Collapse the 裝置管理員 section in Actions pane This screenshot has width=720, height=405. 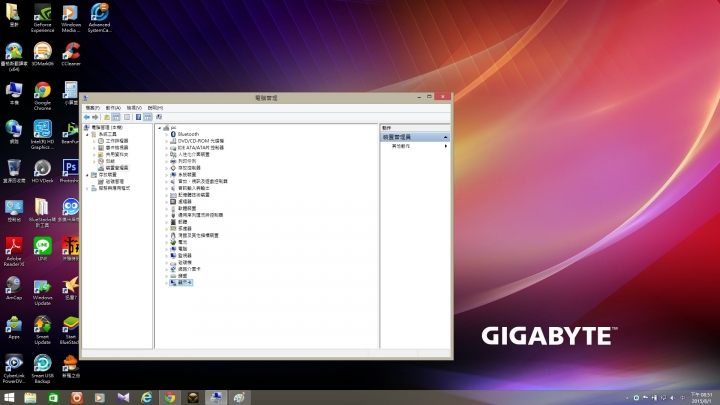(445, 137)
